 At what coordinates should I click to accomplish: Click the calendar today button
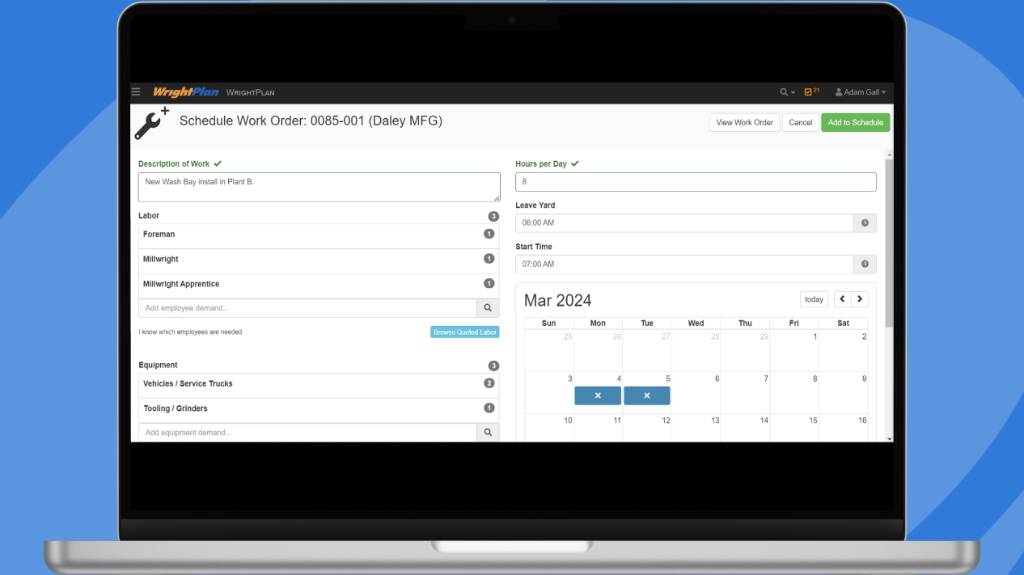tap(814, 299)
